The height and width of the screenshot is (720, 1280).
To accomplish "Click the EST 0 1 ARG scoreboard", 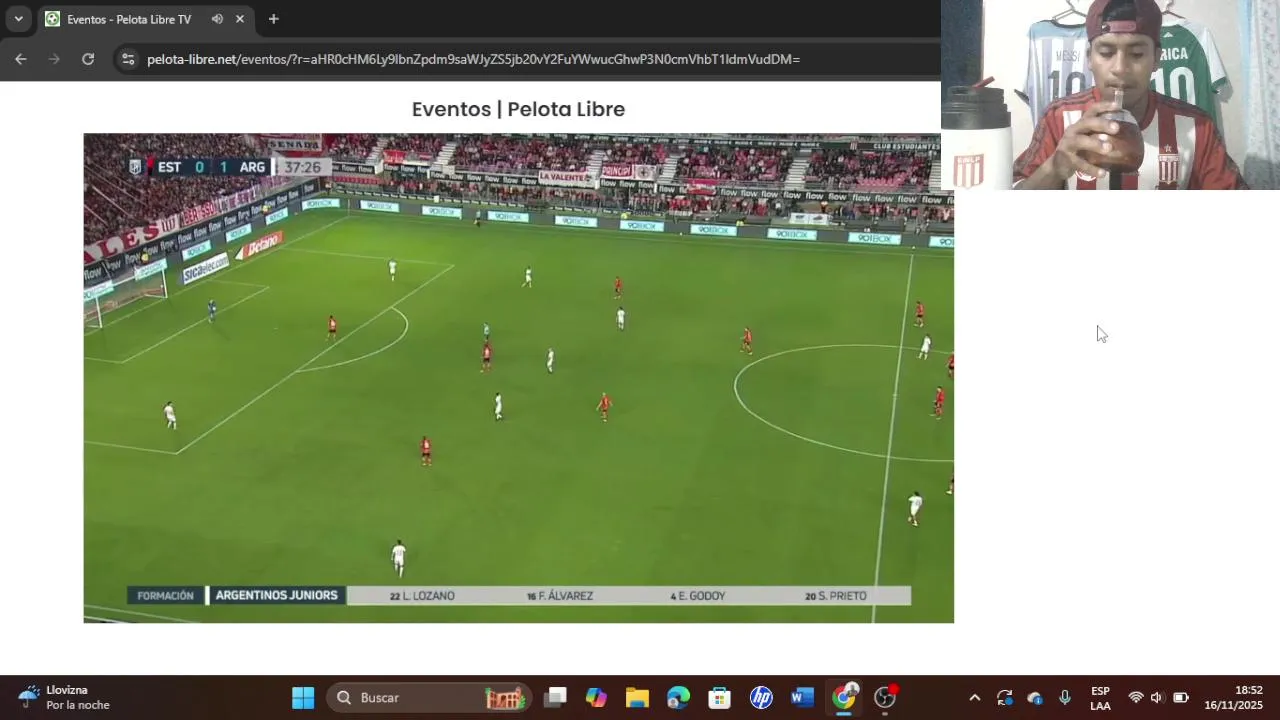I will (x=198, y=167).
